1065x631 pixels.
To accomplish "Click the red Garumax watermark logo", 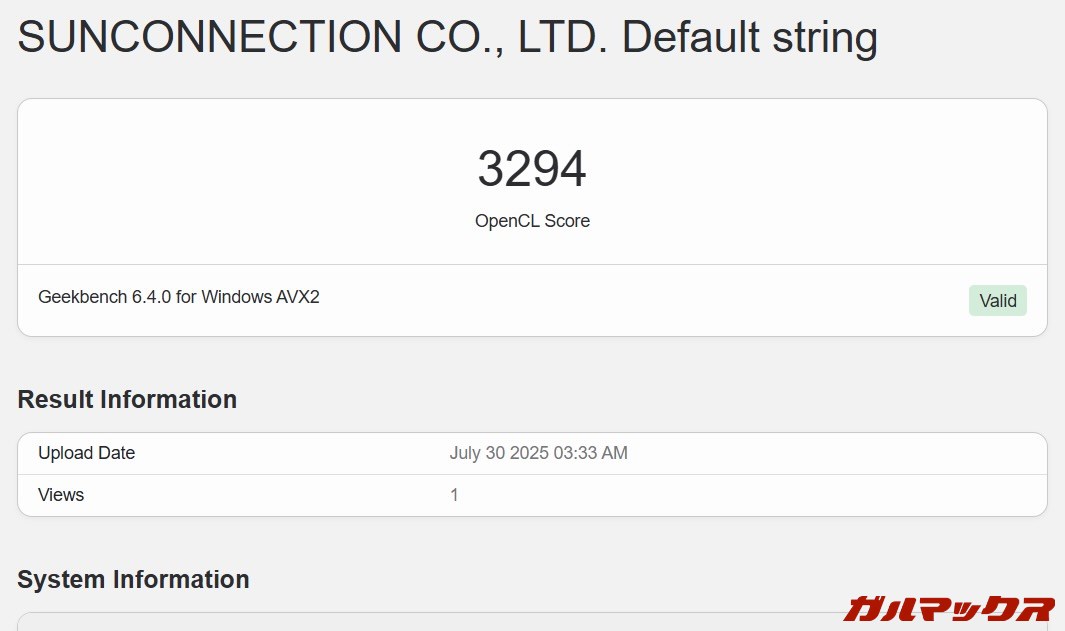I will point(948,607).
